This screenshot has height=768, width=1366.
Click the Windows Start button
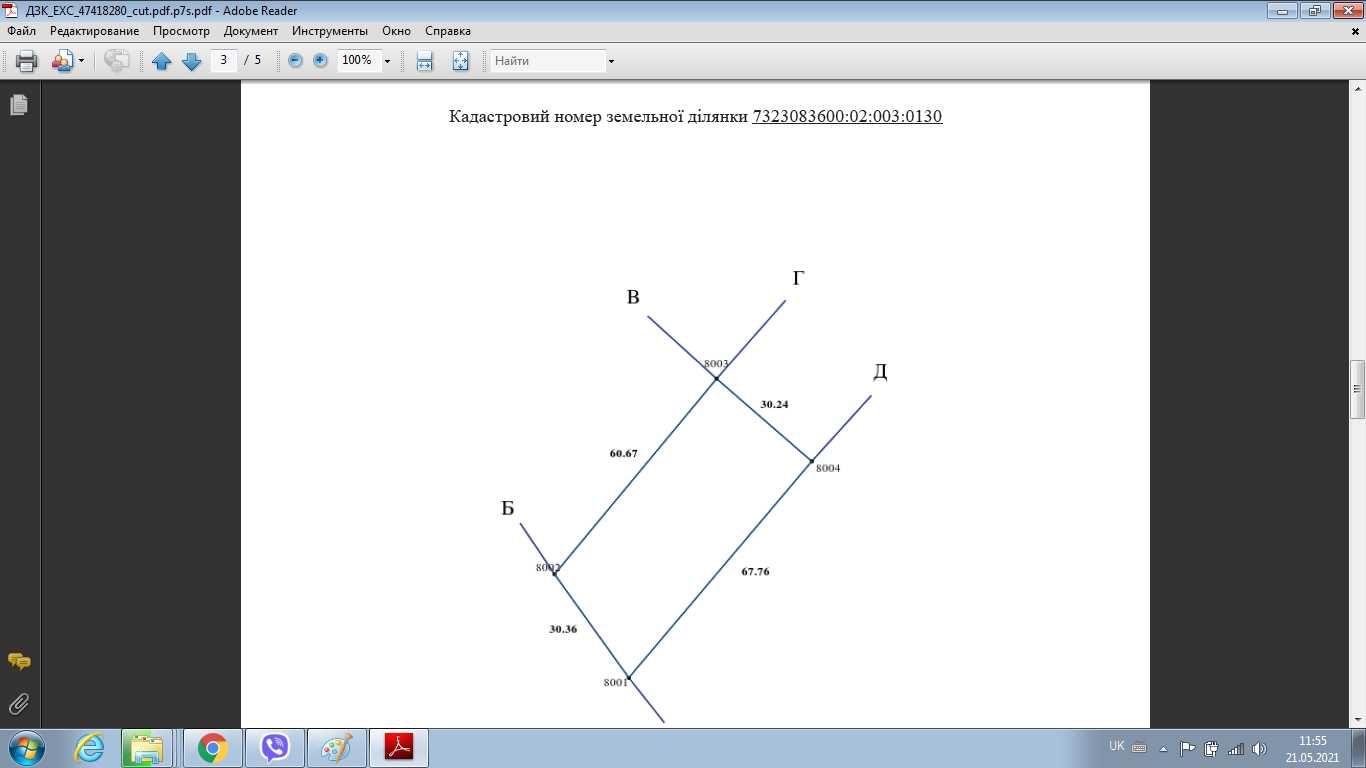tap(26, 748)
